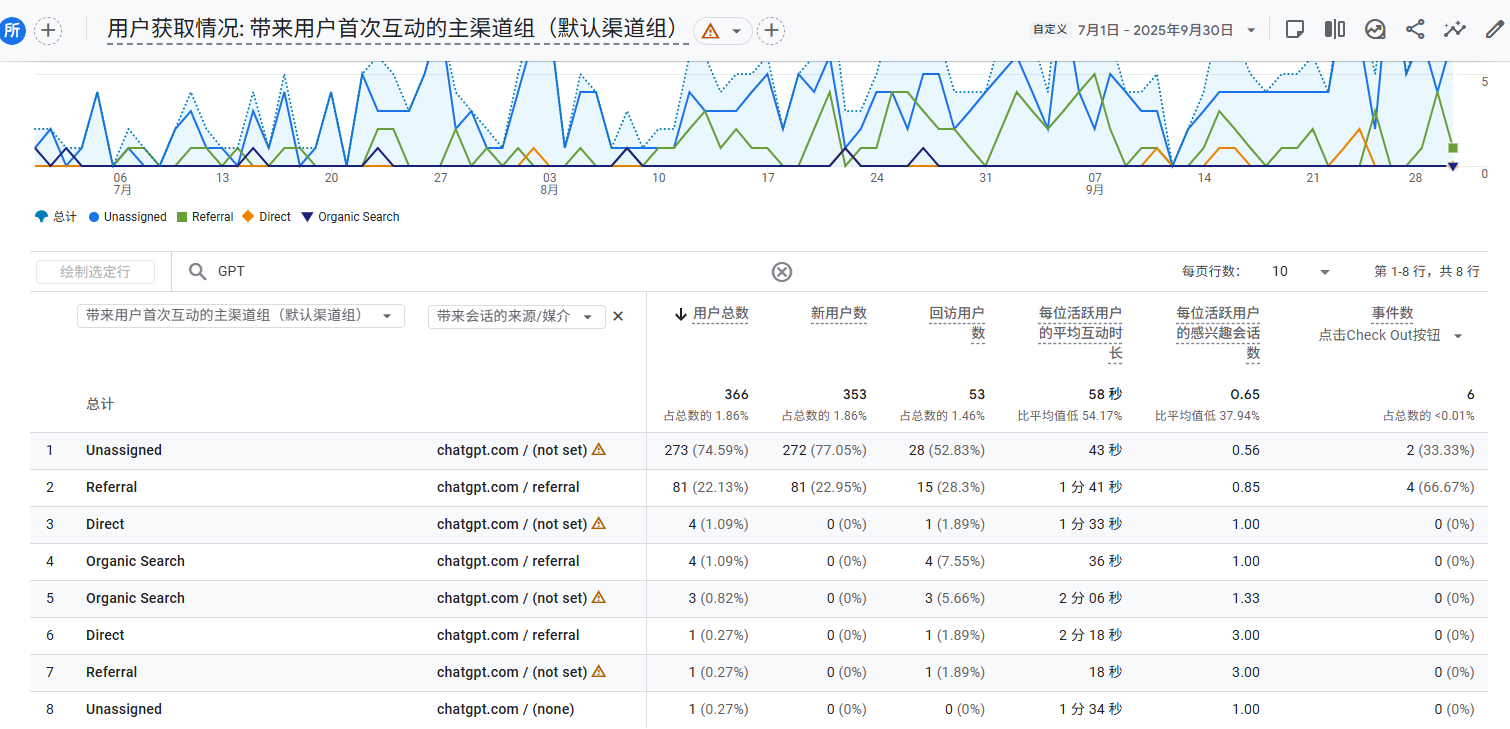Open the compare view columns icon
The image size is (1510, 729).
pos(1334,30)
